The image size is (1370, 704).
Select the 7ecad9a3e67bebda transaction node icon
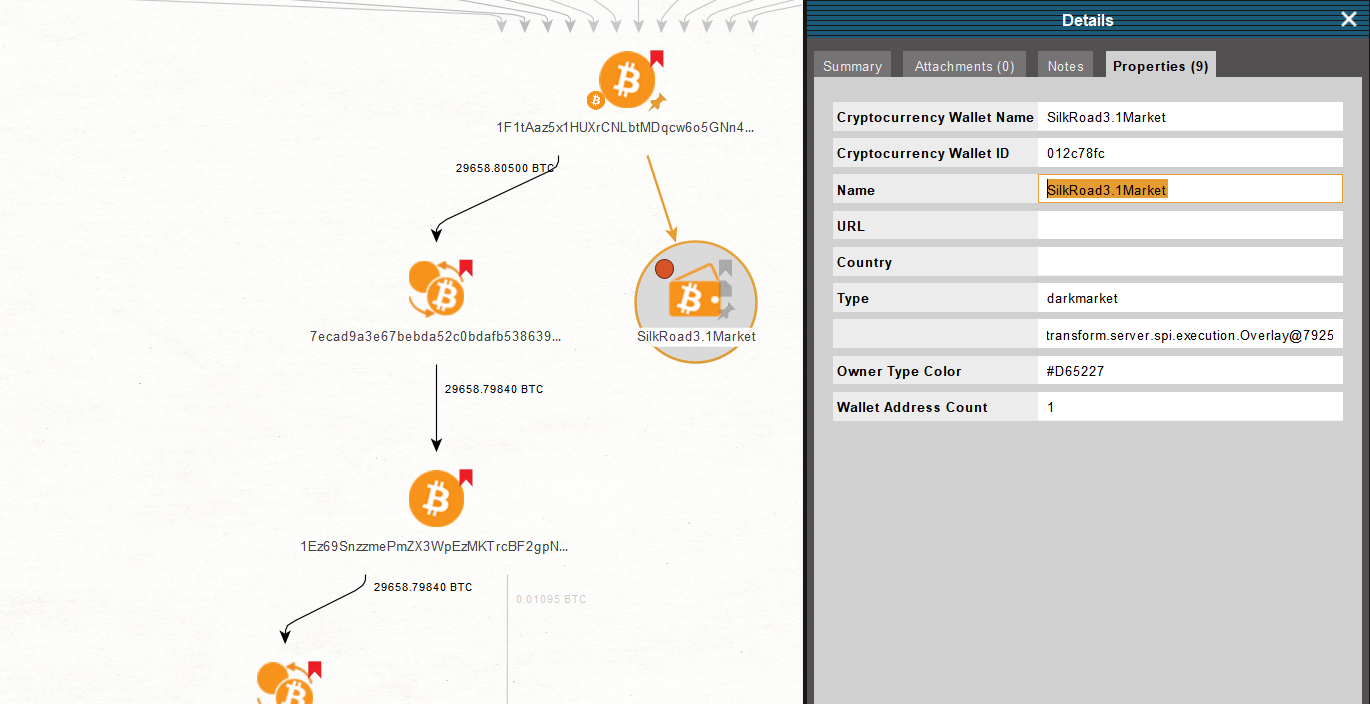coord(437,288)
